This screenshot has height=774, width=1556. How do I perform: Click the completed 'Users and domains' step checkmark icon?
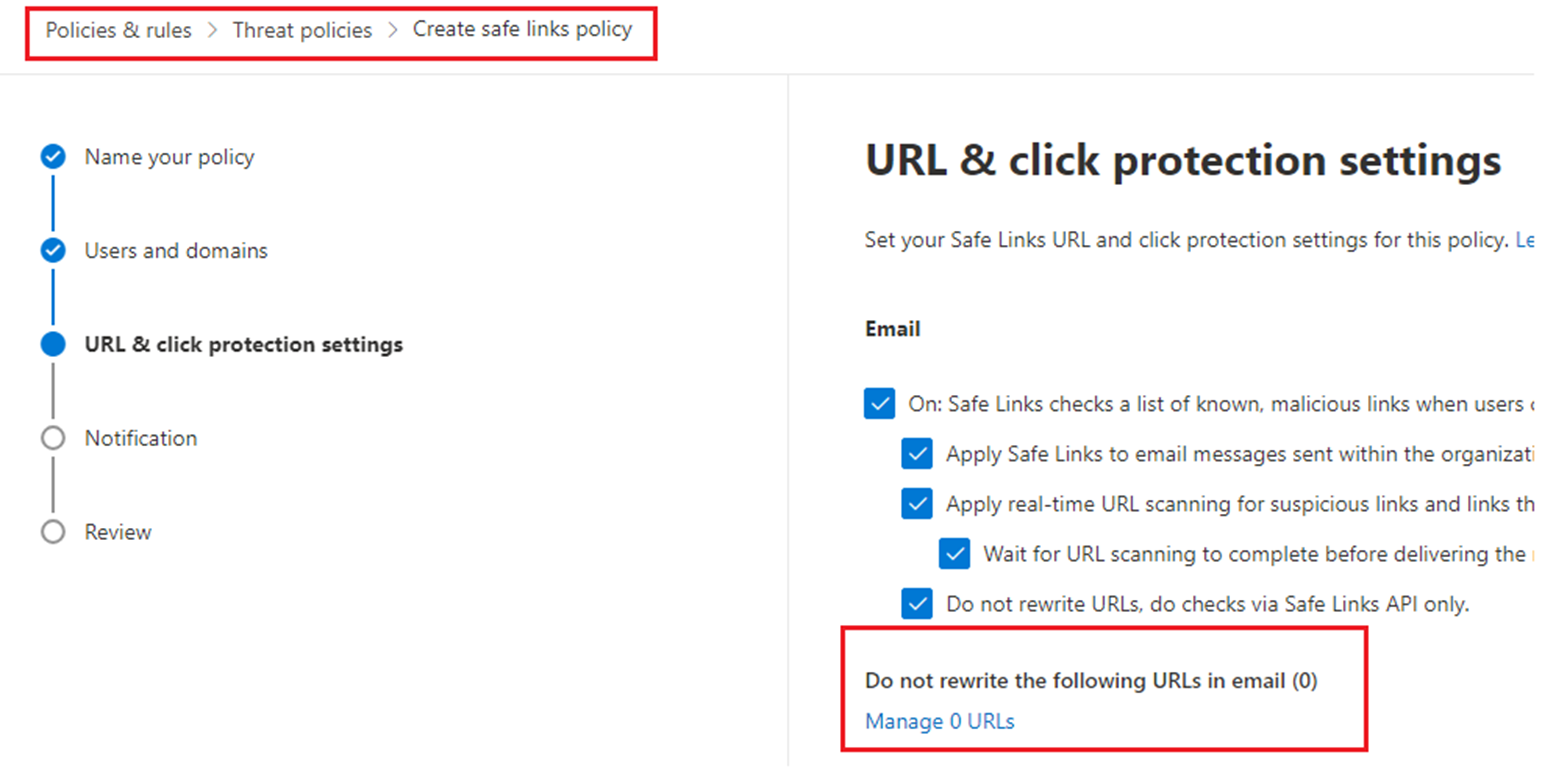[x=53, y=251]
